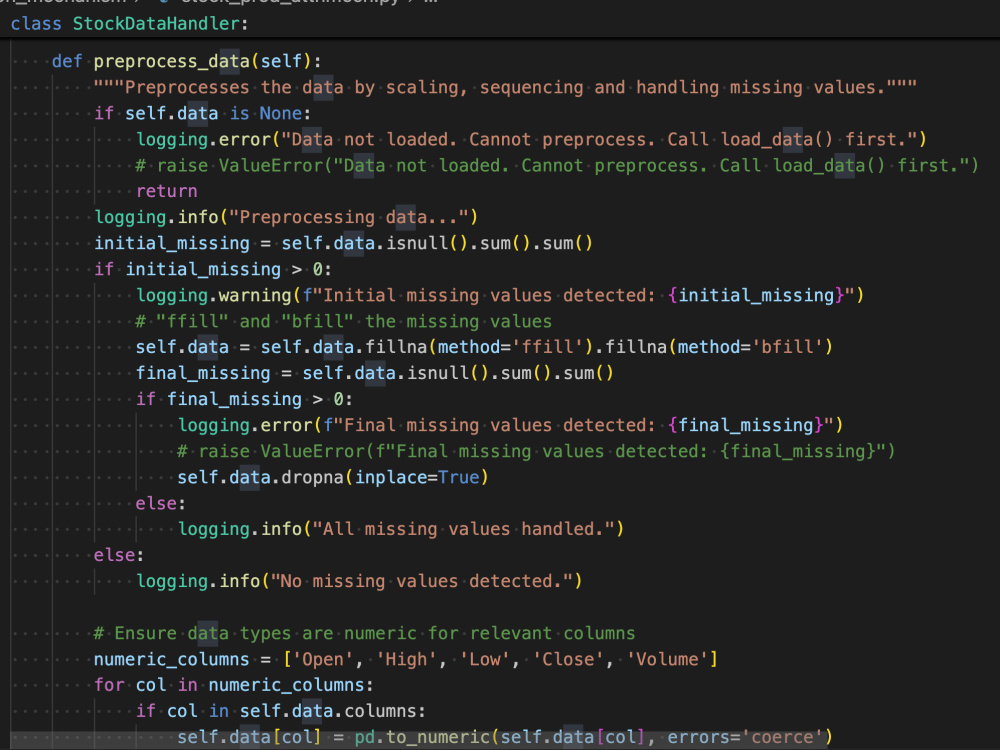This screenshot has height=750, width=1000.
Task: Click the 'Close' string in the numeric_columns list
Action: click(x=568, y=659)
